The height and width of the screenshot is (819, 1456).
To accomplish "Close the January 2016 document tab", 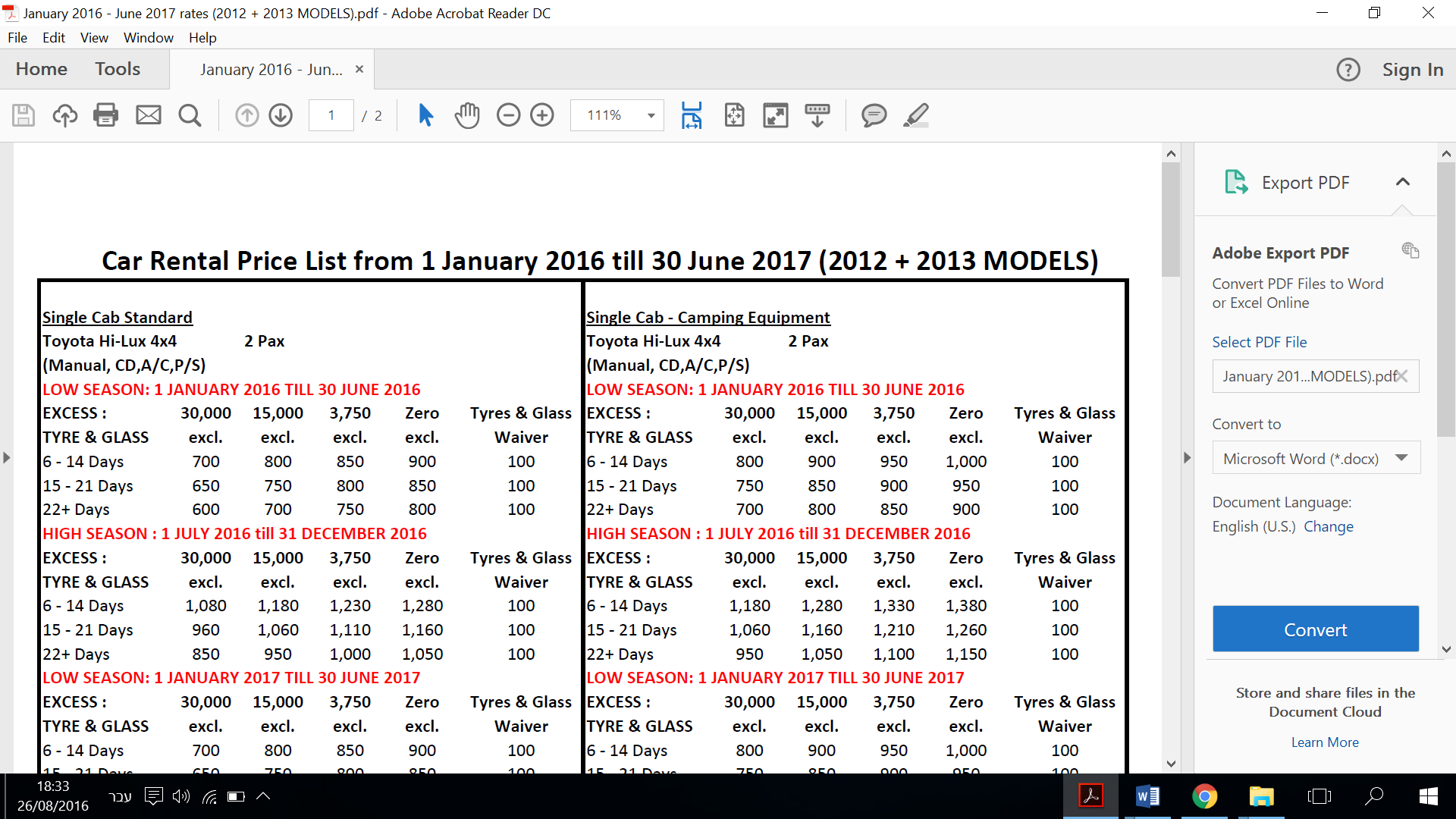I will tap(359, 69).
